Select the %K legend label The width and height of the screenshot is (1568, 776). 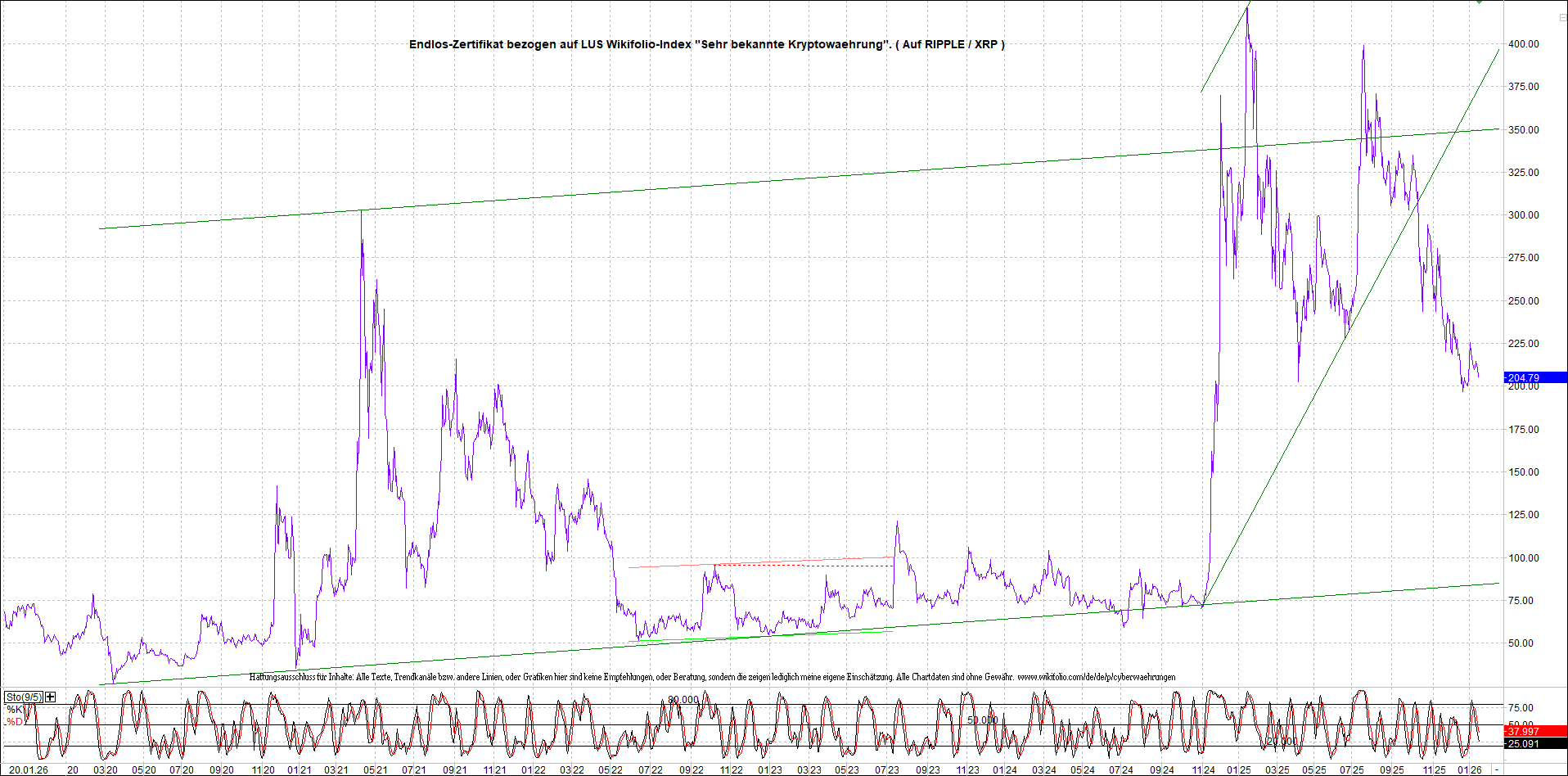(x=15, y=710)
